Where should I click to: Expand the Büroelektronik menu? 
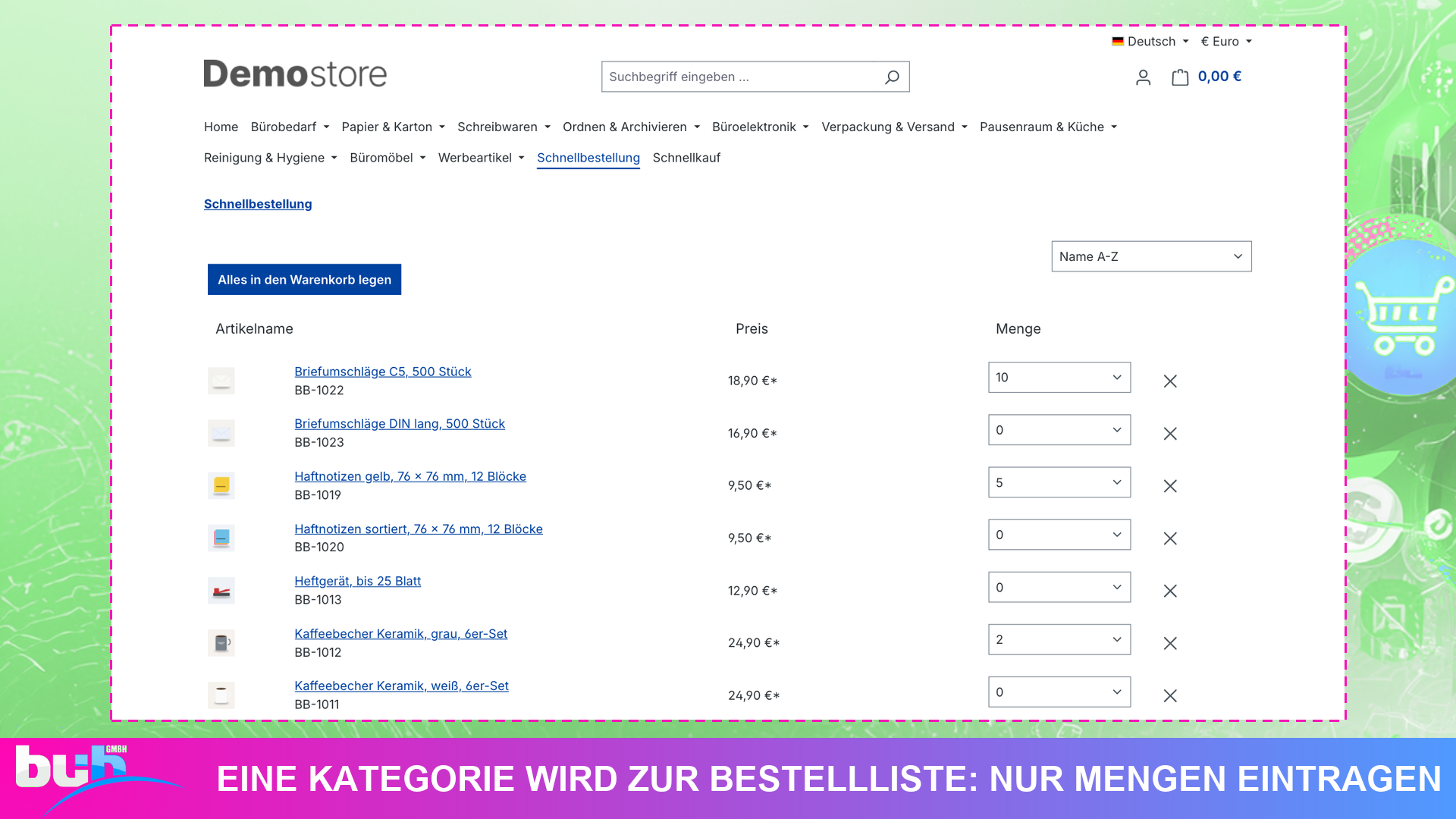coord(760,127)
